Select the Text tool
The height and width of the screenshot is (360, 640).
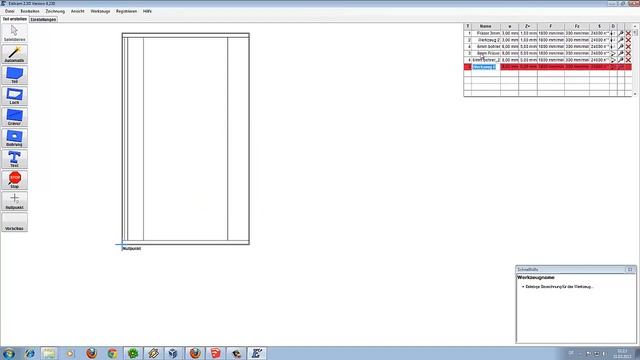coord(14,159)
